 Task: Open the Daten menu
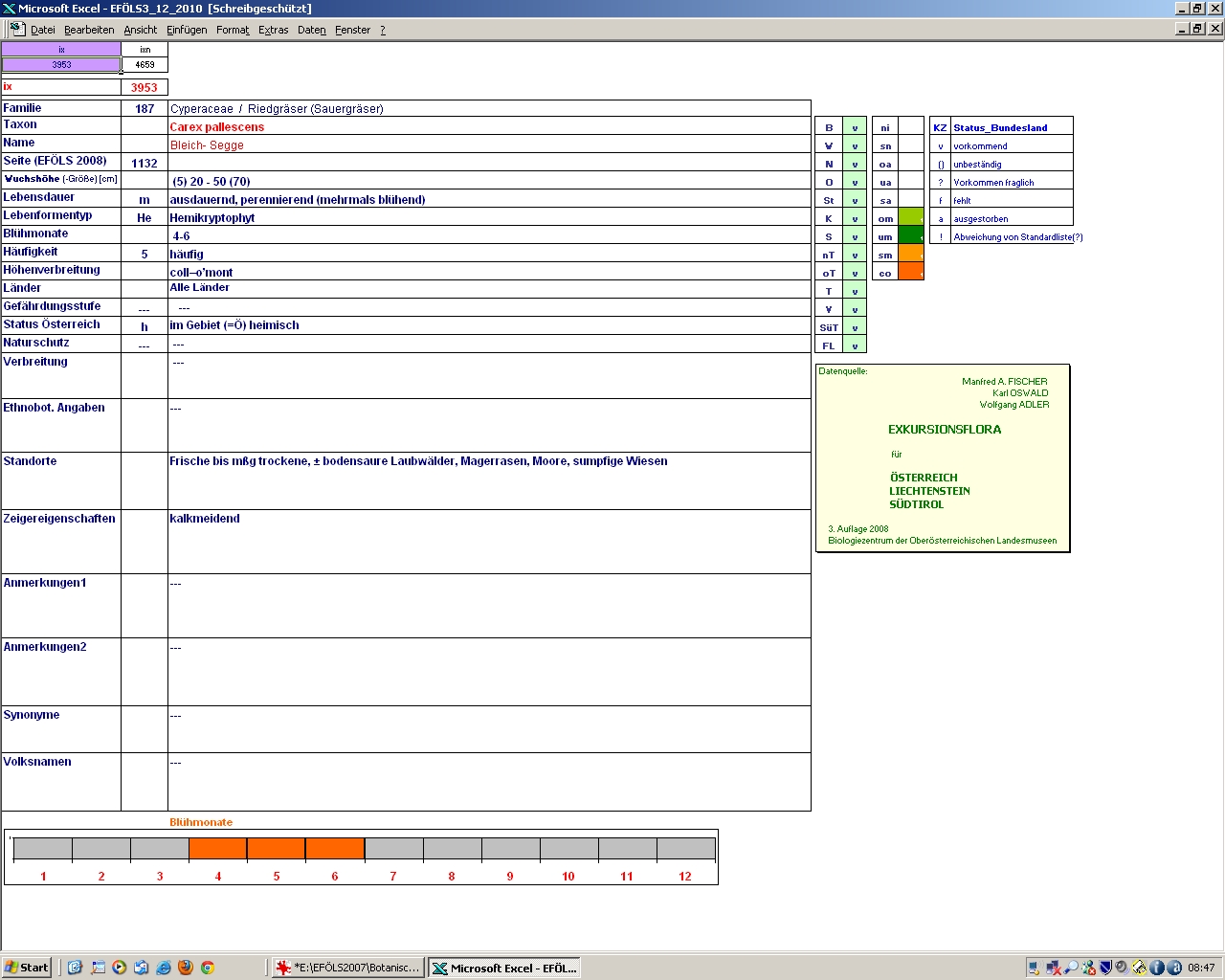(x=311, y=30)
